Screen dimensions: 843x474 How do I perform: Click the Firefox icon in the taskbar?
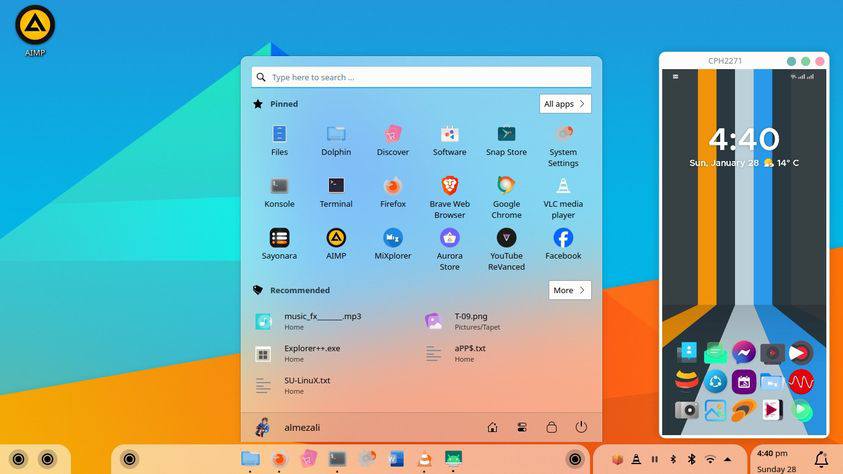279,458
